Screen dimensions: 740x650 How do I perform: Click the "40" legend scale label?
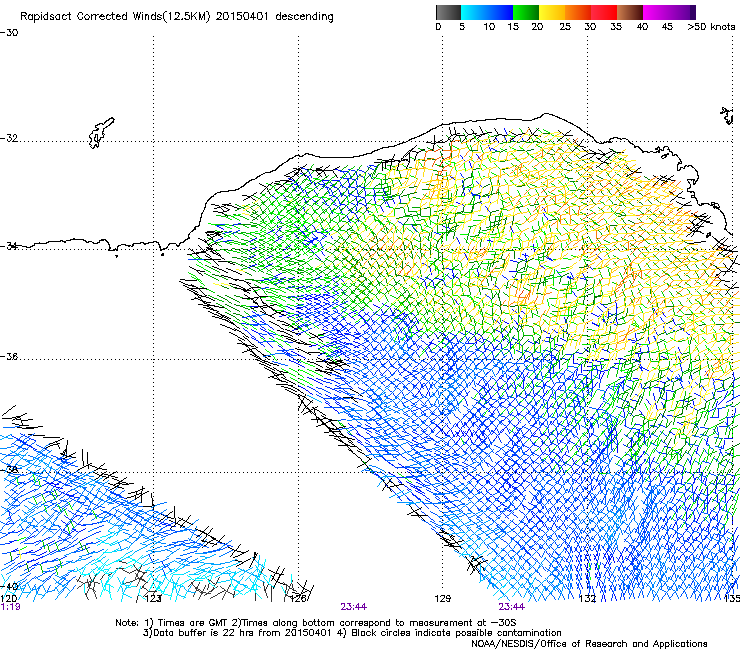[x=642, y=27]
